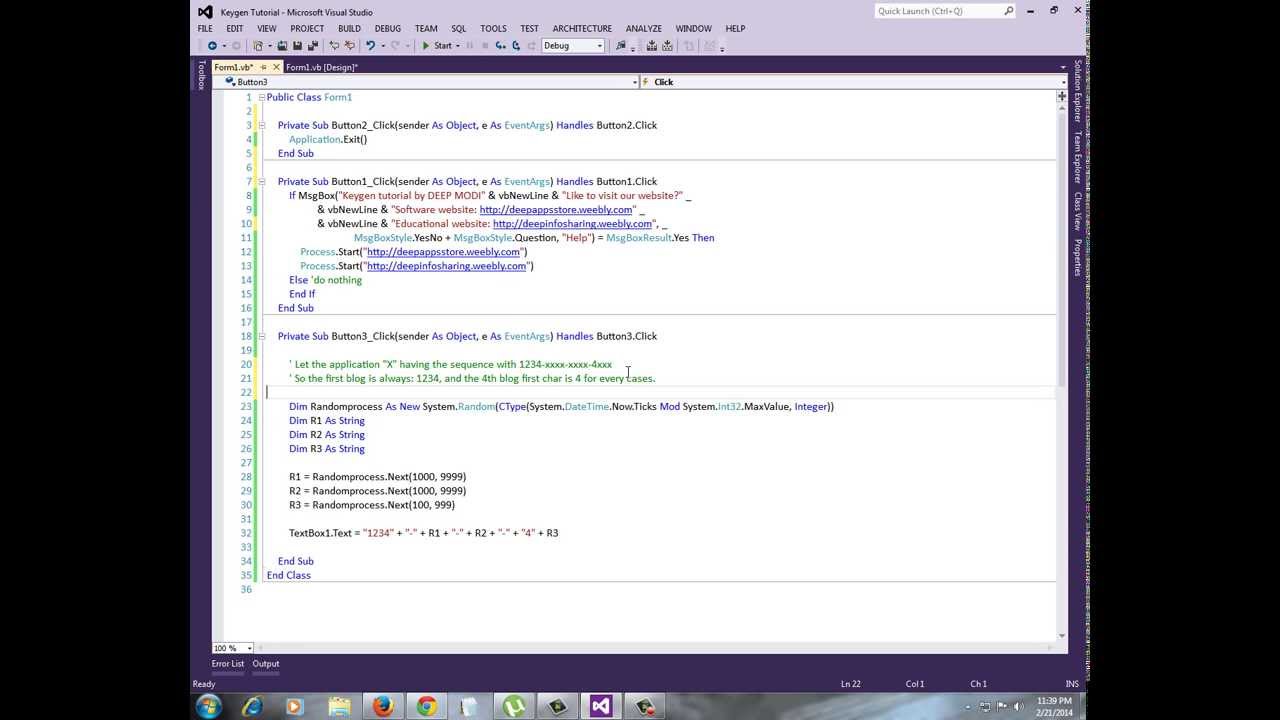Open uTorrent from the taskbar

tap(514, 706)
